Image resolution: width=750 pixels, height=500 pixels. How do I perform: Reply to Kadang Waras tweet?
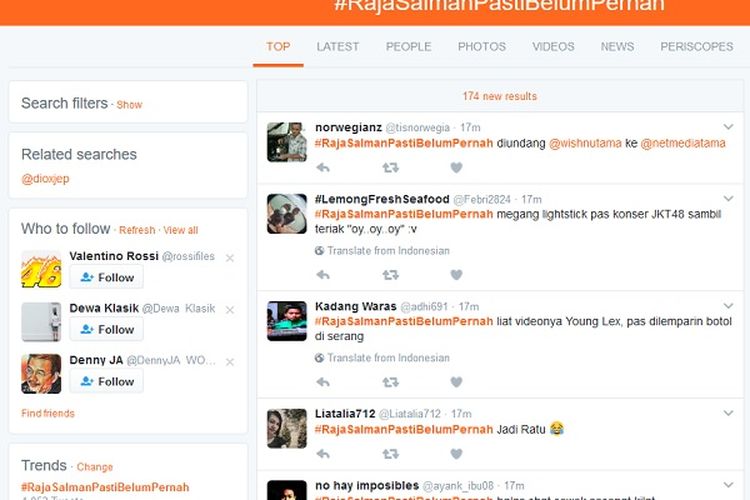[x=323, y=382]
